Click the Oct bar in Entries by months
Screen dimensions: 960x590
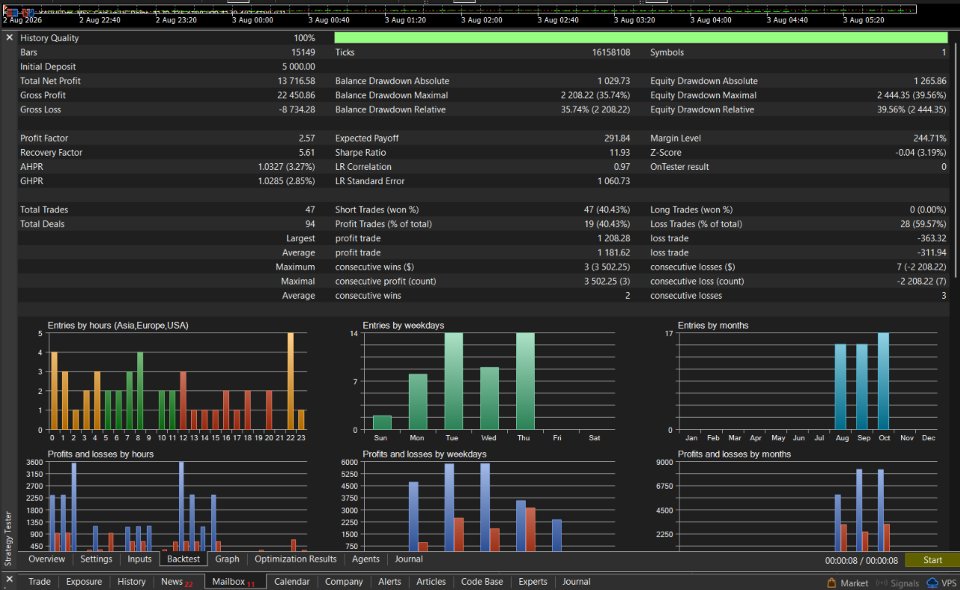pyautogui.click(x=883, y=381)
